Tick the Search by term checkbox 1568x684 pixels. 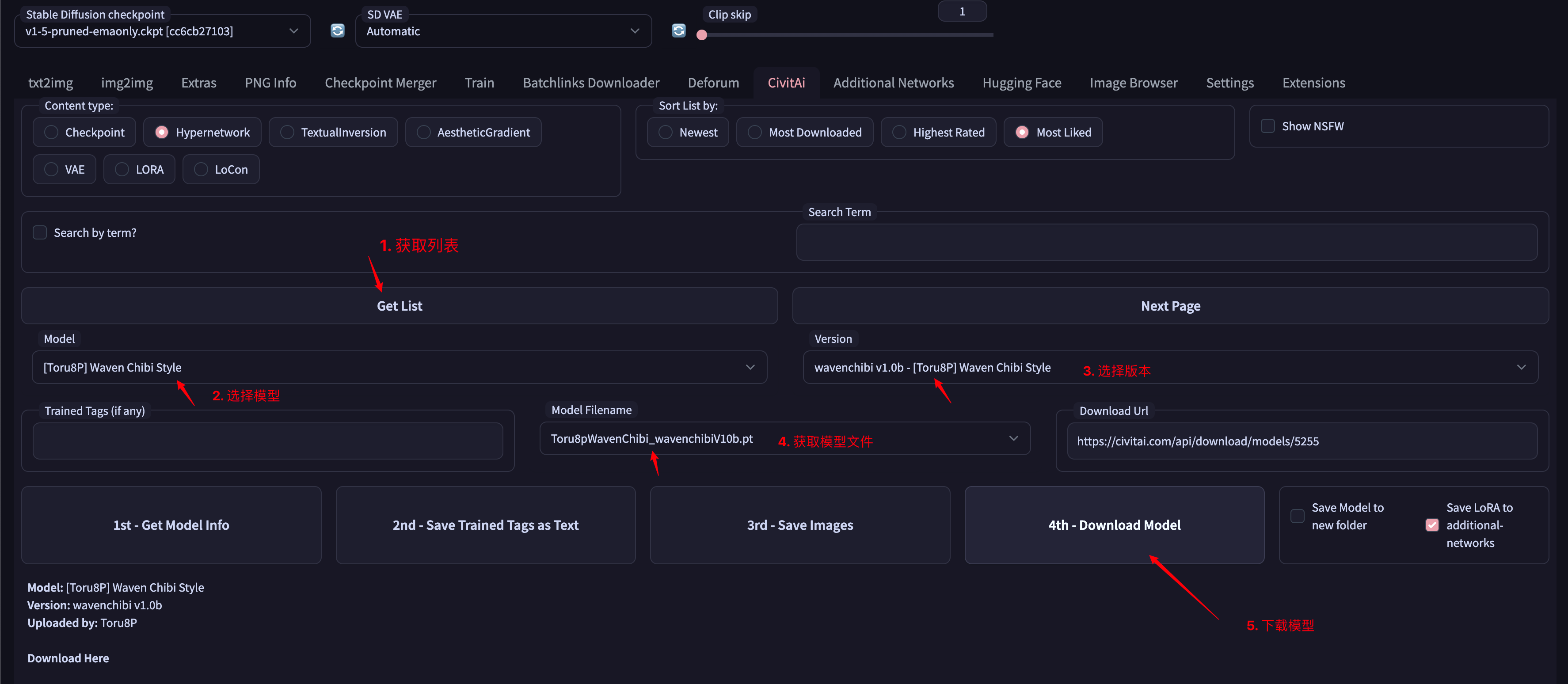[x=40, y=232]
